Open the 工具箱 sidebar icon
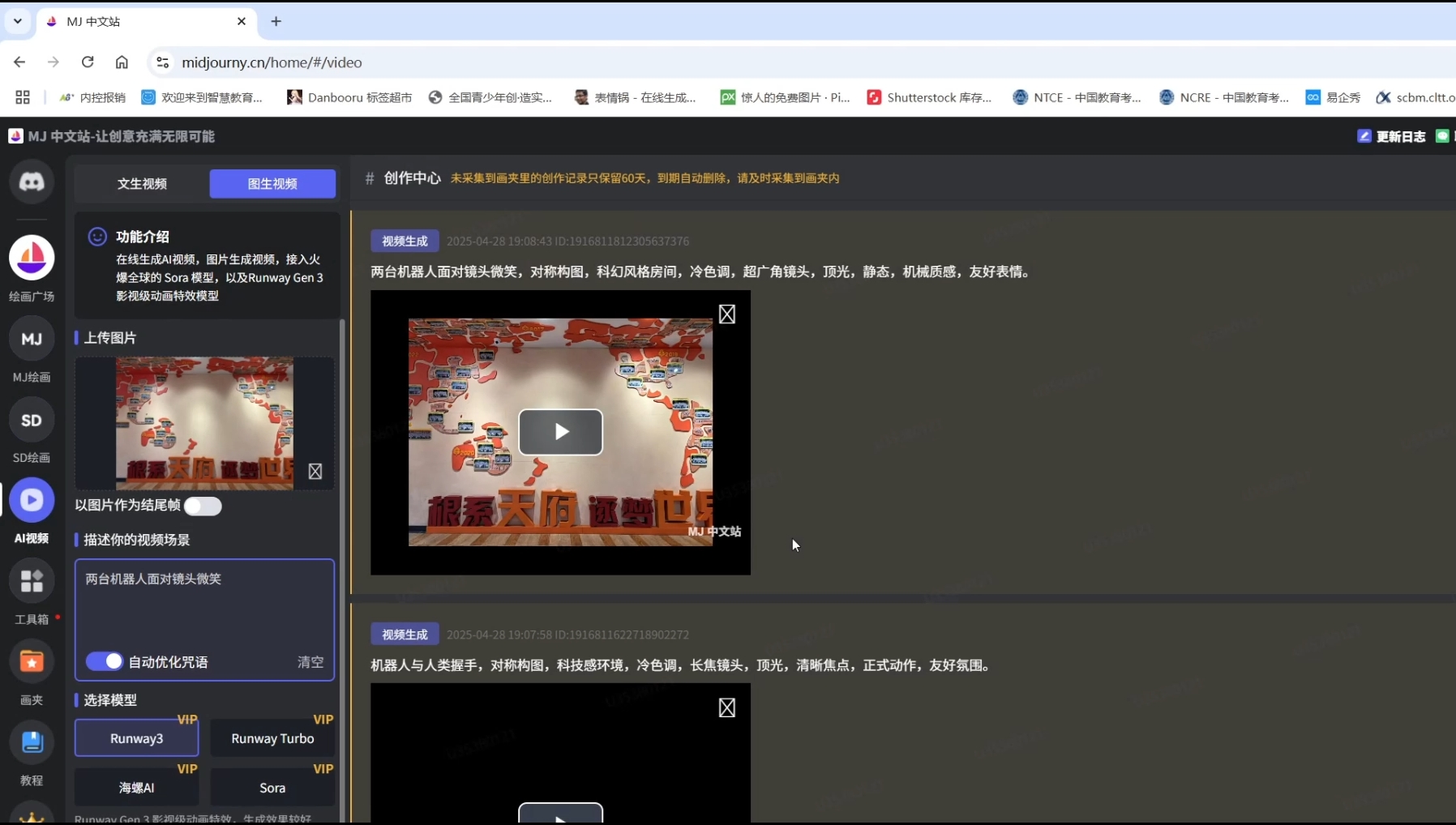This screenshot has height=825, width=1456. 32,581
